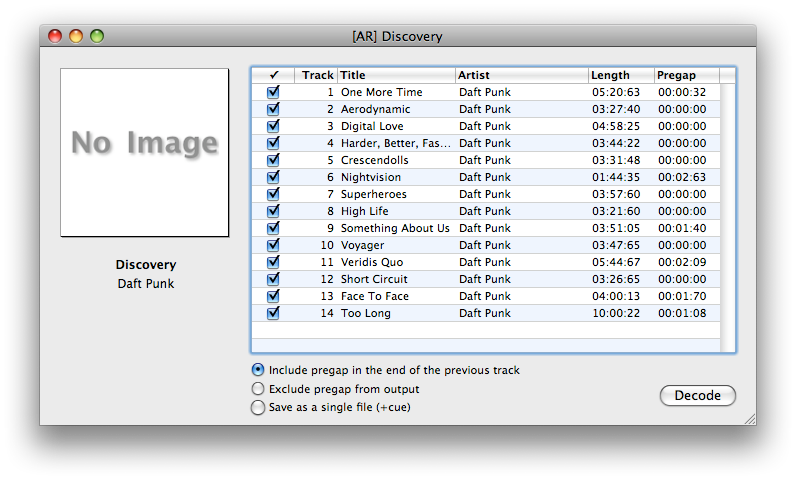Viewport: 796px width, 480px height.
Task: Select the One More Time title
Action: (382, 92)
